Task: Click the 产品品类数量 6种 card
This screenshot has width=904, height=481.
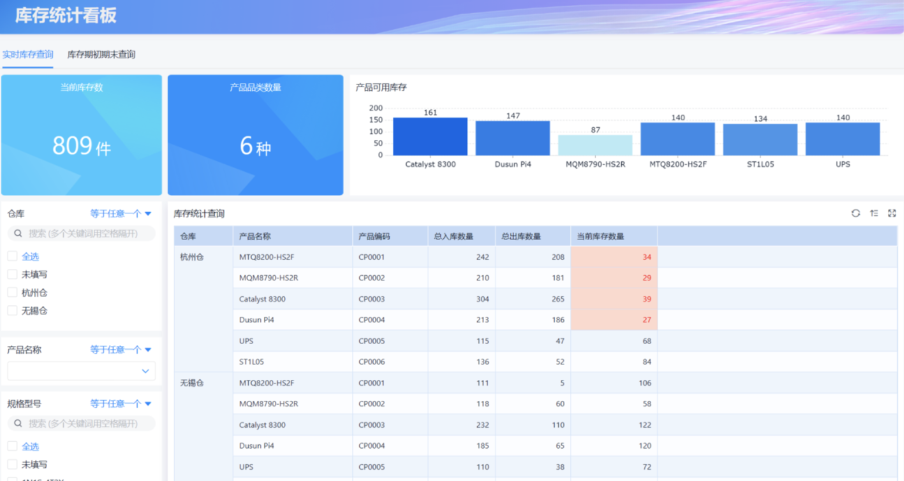Action: [255, 135]
